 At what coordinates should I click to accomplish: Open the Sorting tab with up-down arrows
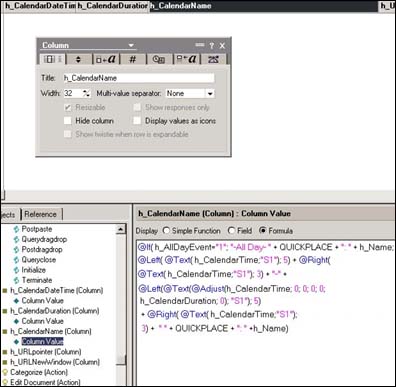[x=79, y=59]
